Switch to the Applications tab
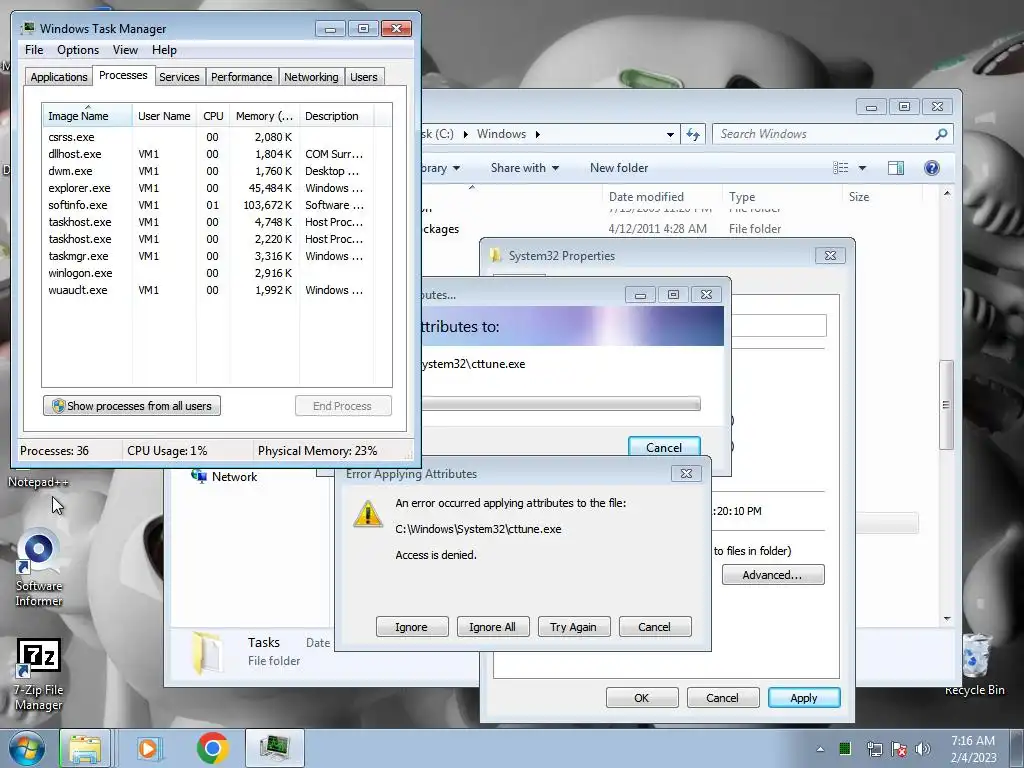The image size is (1024, 768). coord(59,77)
